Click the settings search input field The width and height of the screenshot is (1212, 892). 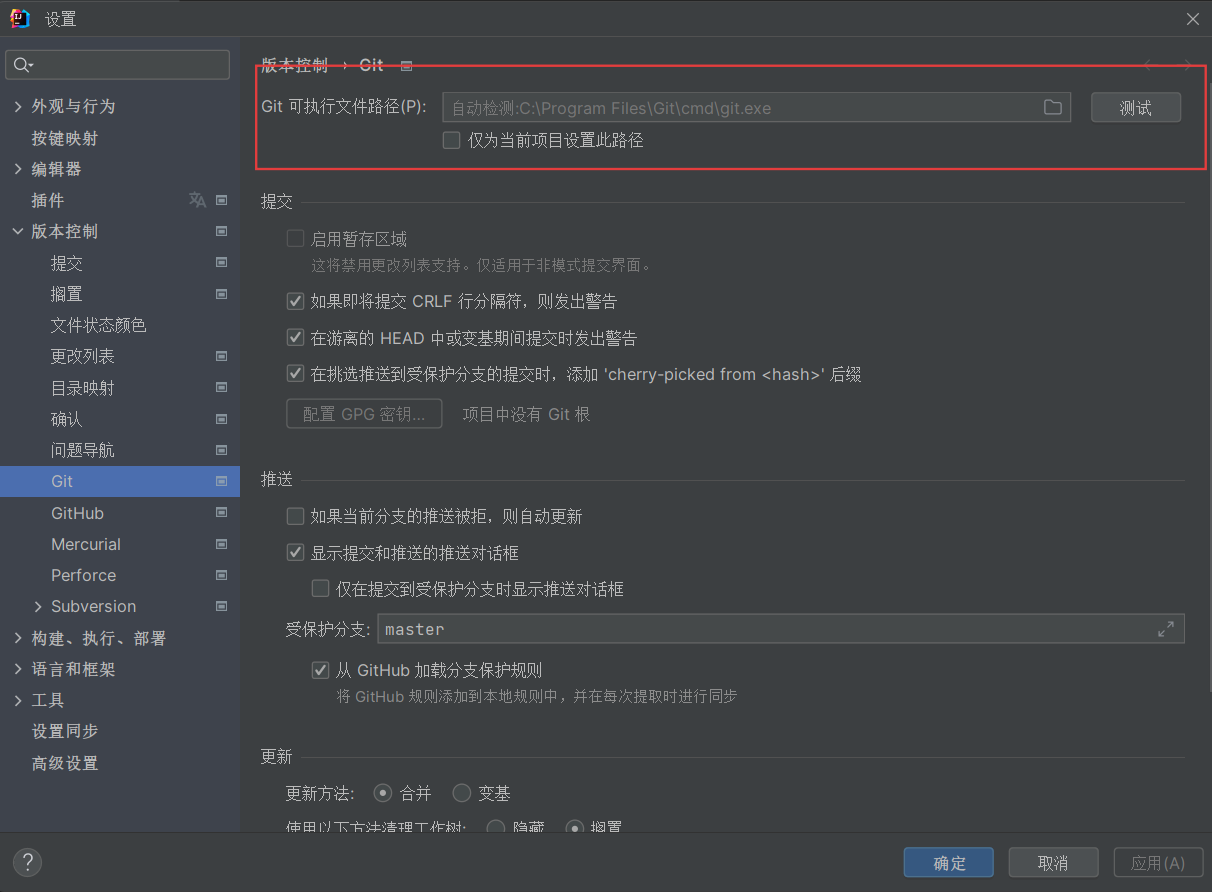point(117,64)
